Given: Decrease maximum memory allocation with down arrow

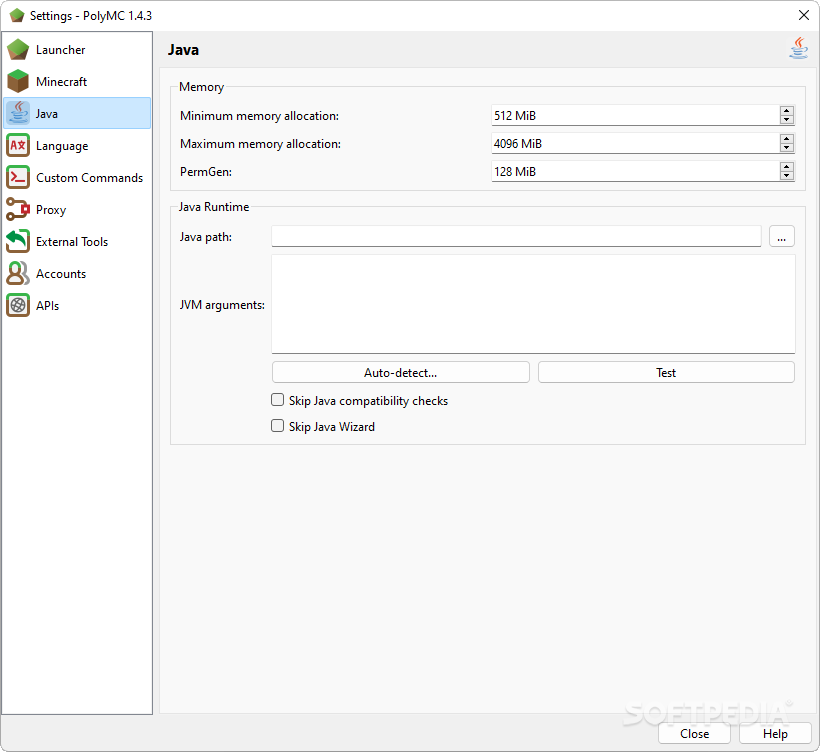Looking at the screenshot, I should coord(787,148).
